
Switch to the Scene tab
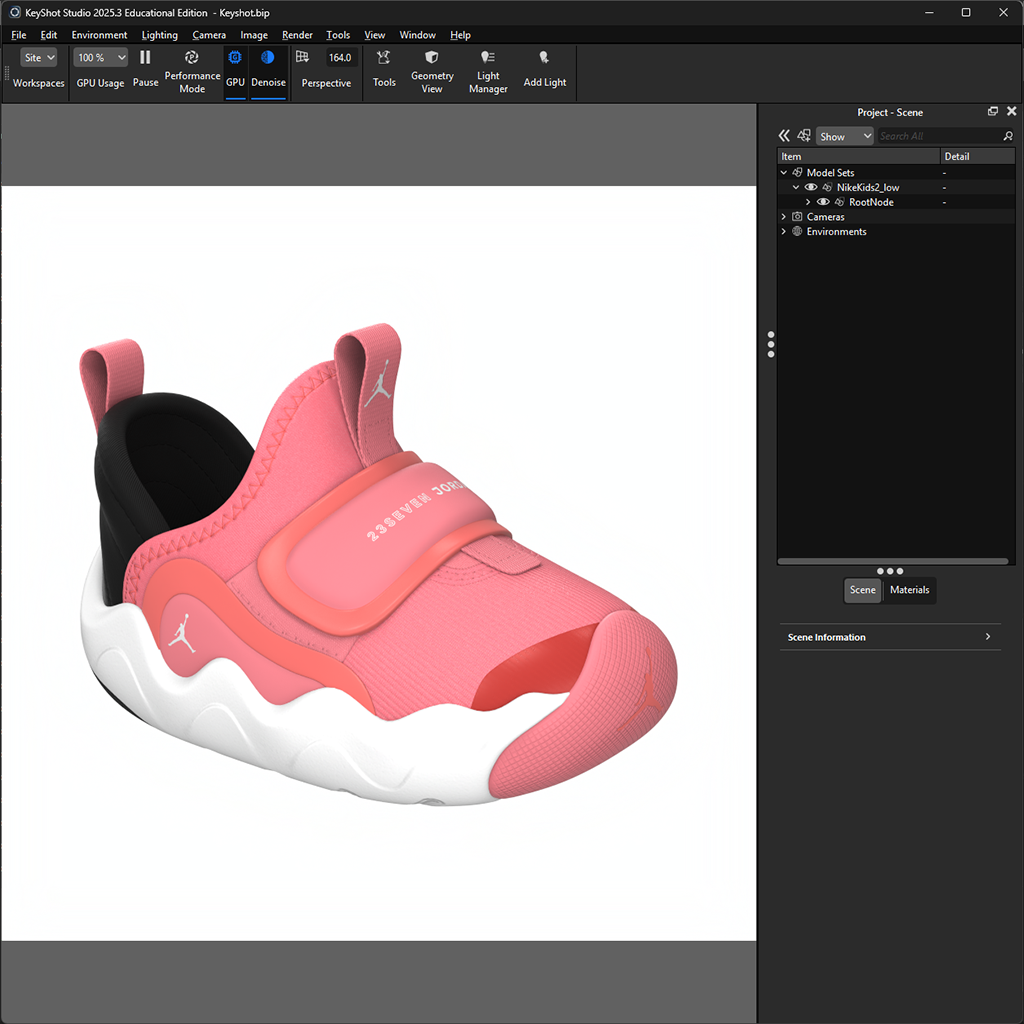(x=862, y=590)
